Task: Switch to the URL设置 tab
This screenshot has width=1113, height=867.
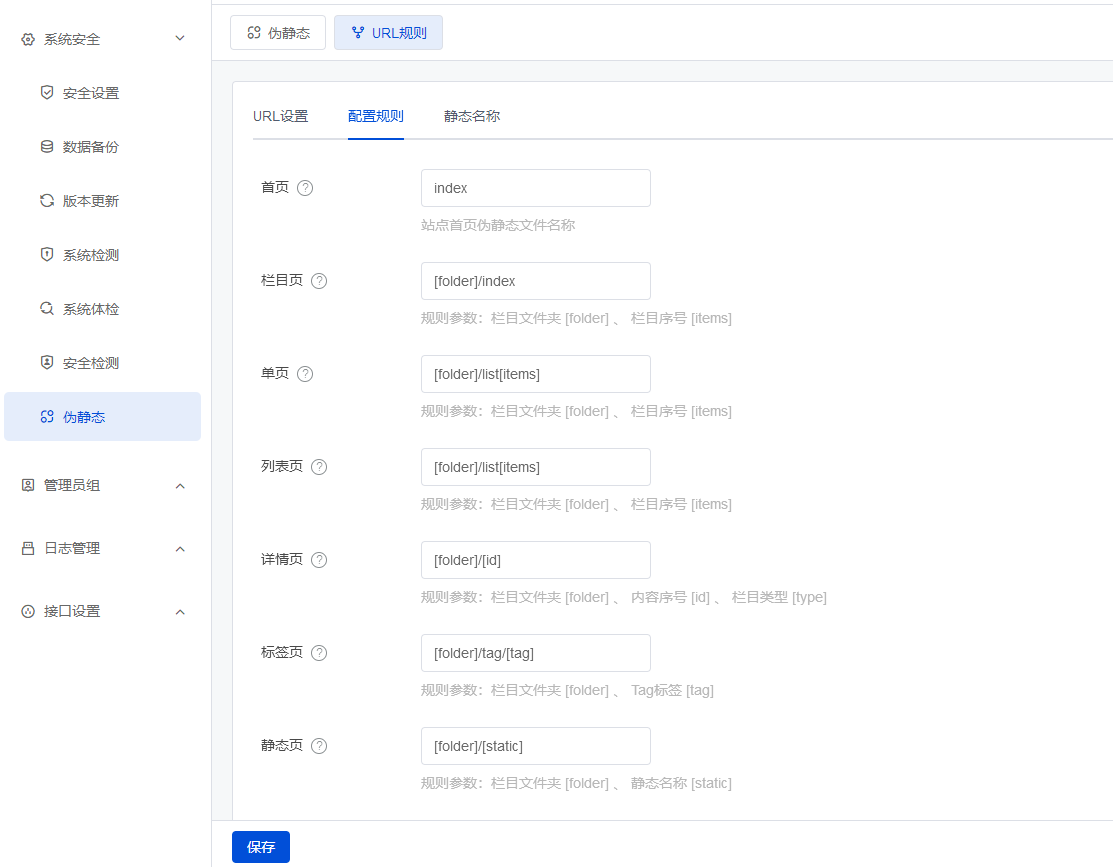Action: tap(280, 116)
